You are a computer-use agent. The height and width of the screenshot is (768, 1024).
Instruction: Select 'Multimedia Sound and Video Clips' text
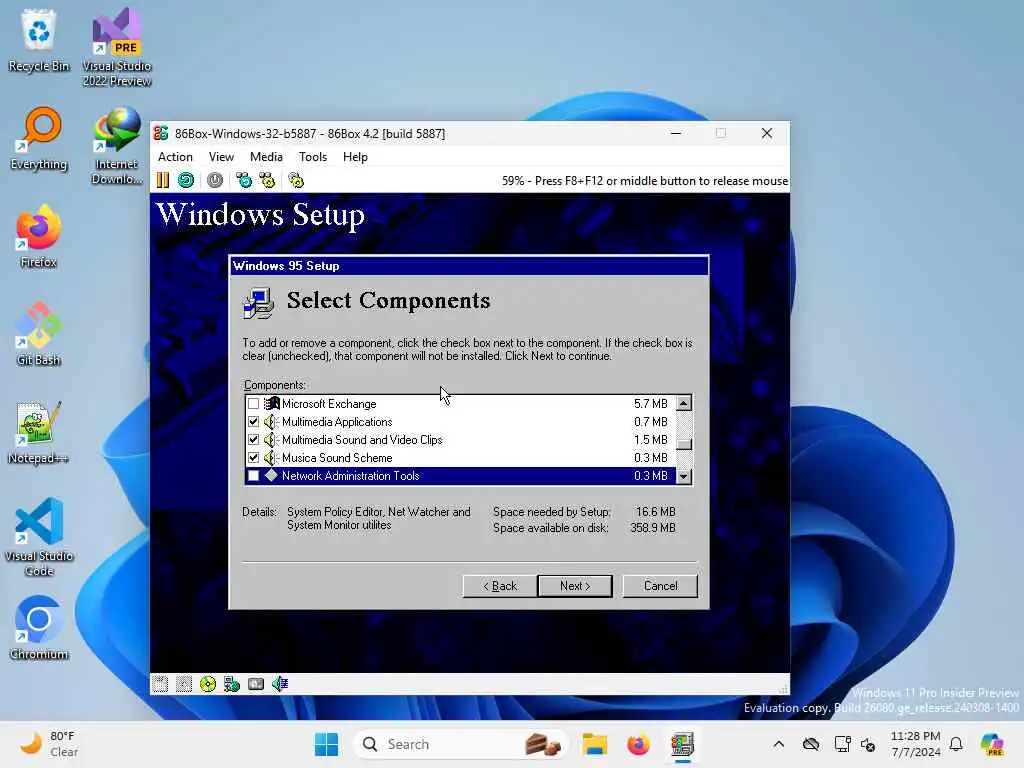pos(362,440)
